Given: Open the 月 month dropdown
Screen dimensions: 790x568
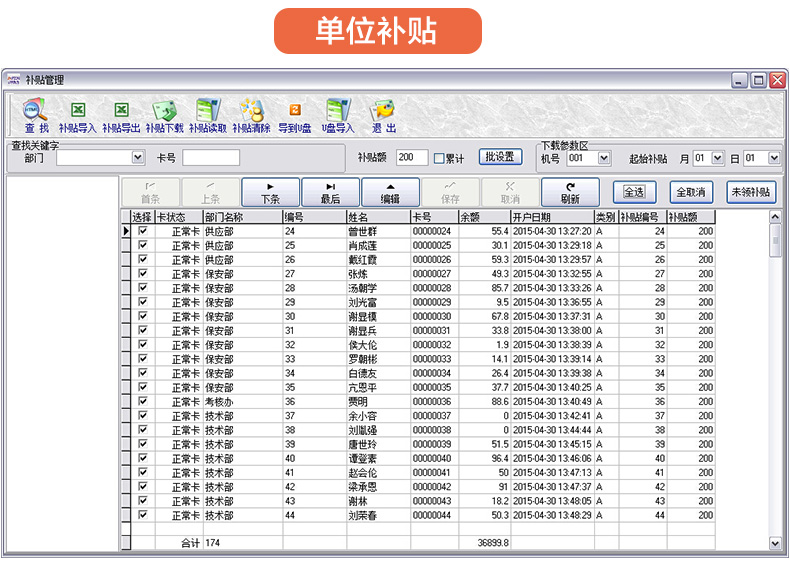Looking at the screenshot, I should coord(716,158).
